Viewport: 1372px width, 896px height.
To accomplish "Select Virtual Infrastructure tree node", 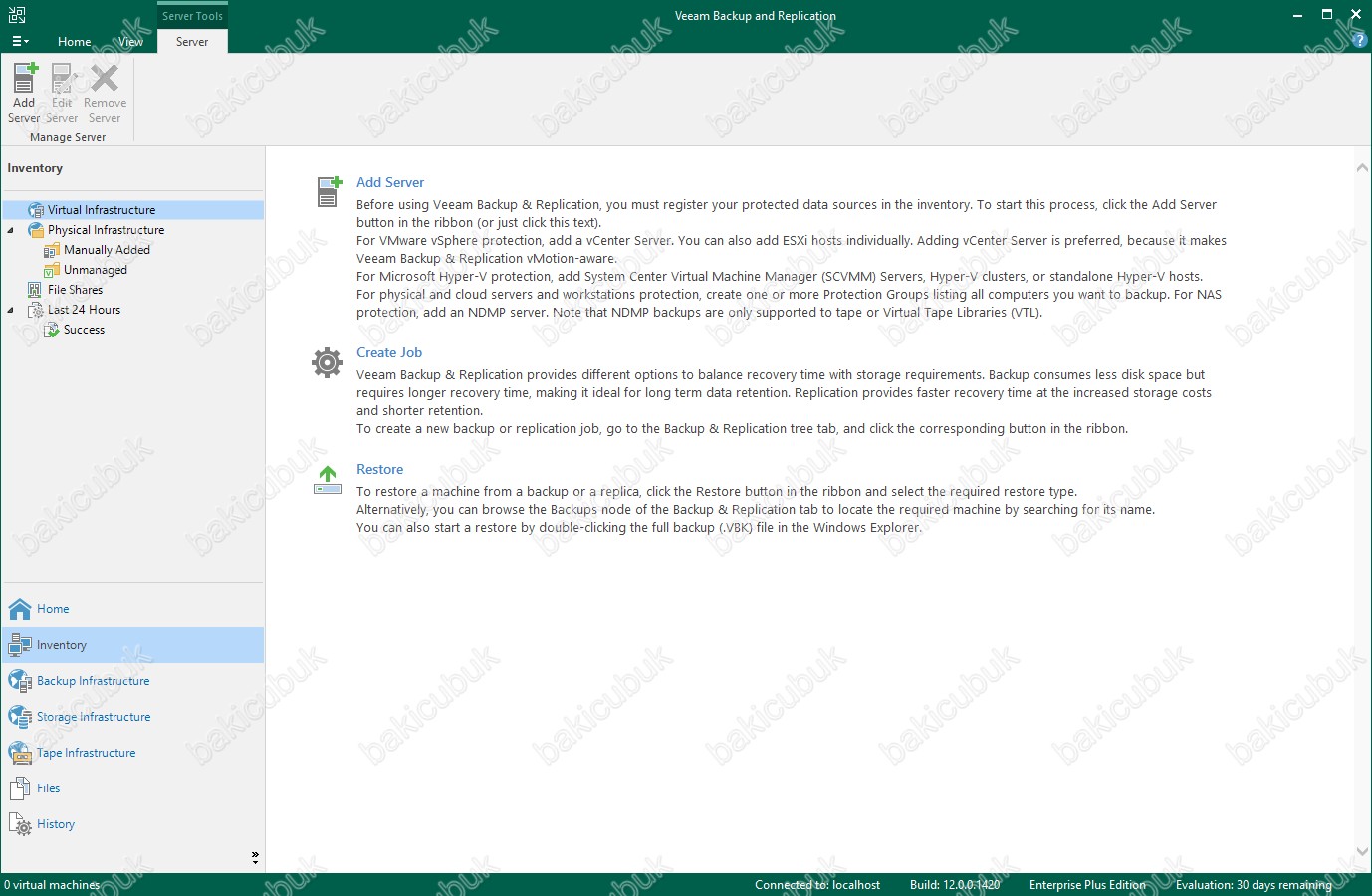I will coord(133,210).
